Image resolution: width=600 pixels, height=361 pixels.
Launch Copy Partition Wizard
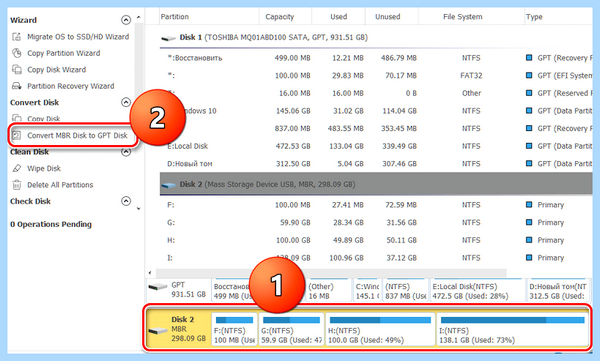coord(64,53)
